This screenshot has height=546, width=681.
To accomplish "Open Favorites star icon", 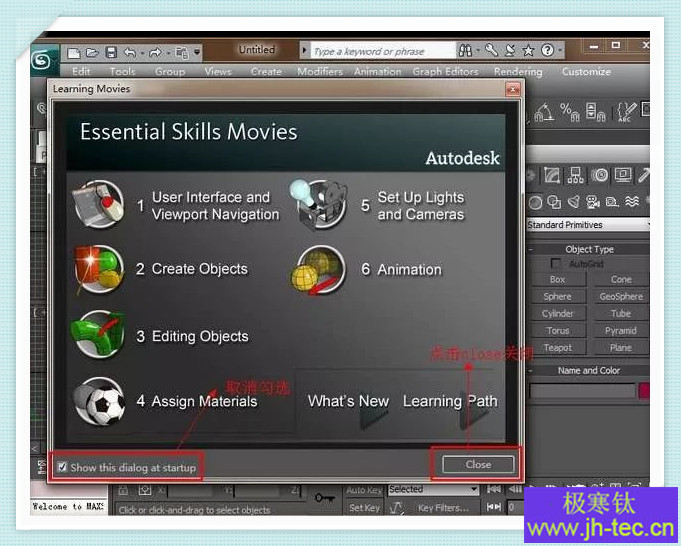I will coord(528,51).
